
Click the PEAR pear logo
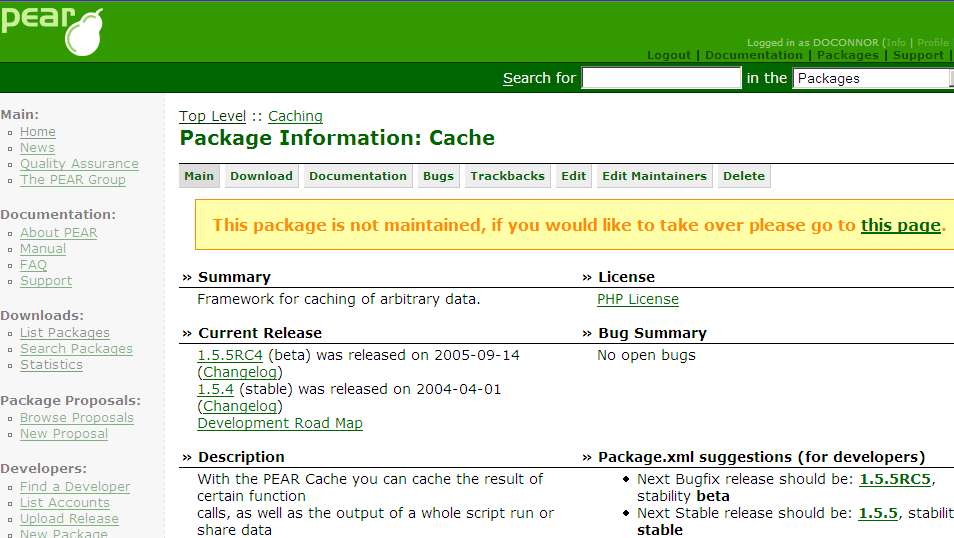52,31
